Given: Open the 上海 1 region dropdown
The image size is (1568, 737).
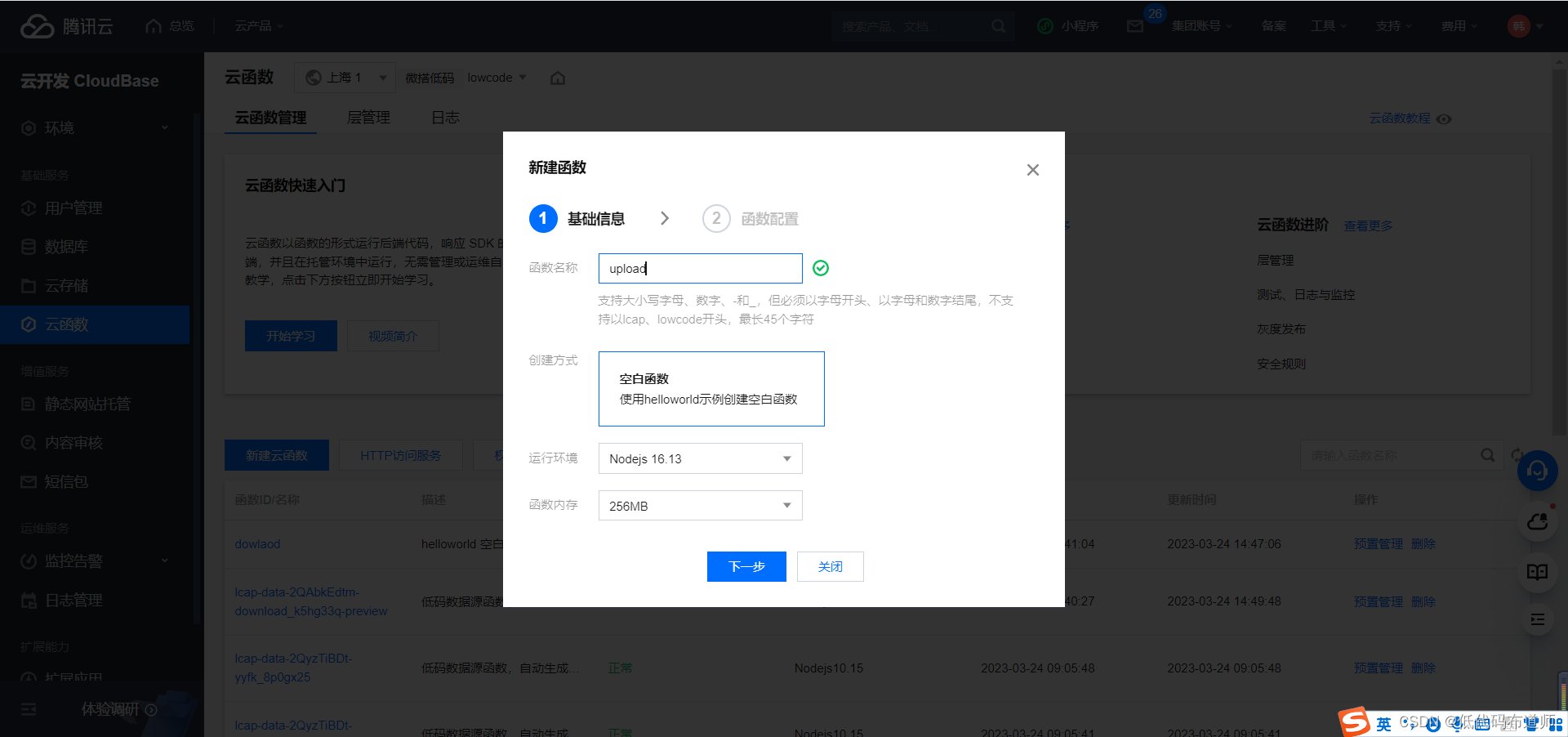Looking at the screenshot, I should coord(345,78).
